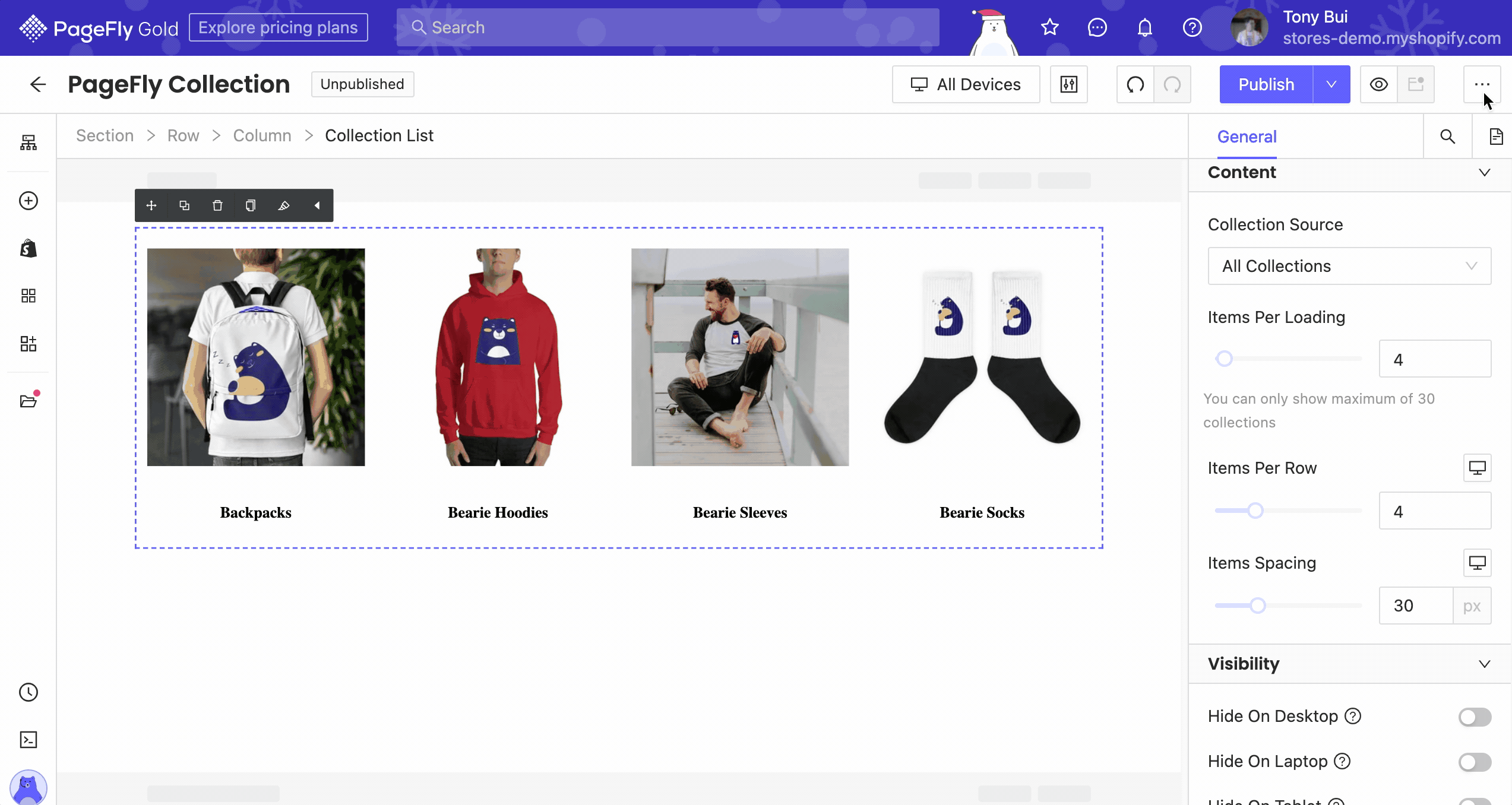Click the redo icon
Viewport: 1512px width, 805px height.
1172,84
